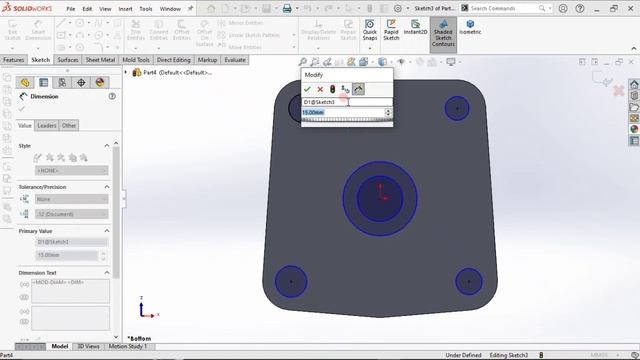Click Zoom to Fit magnifier icon
This screenshot has width=640, height=360.
pyautogui.click(x=302, y=62)
